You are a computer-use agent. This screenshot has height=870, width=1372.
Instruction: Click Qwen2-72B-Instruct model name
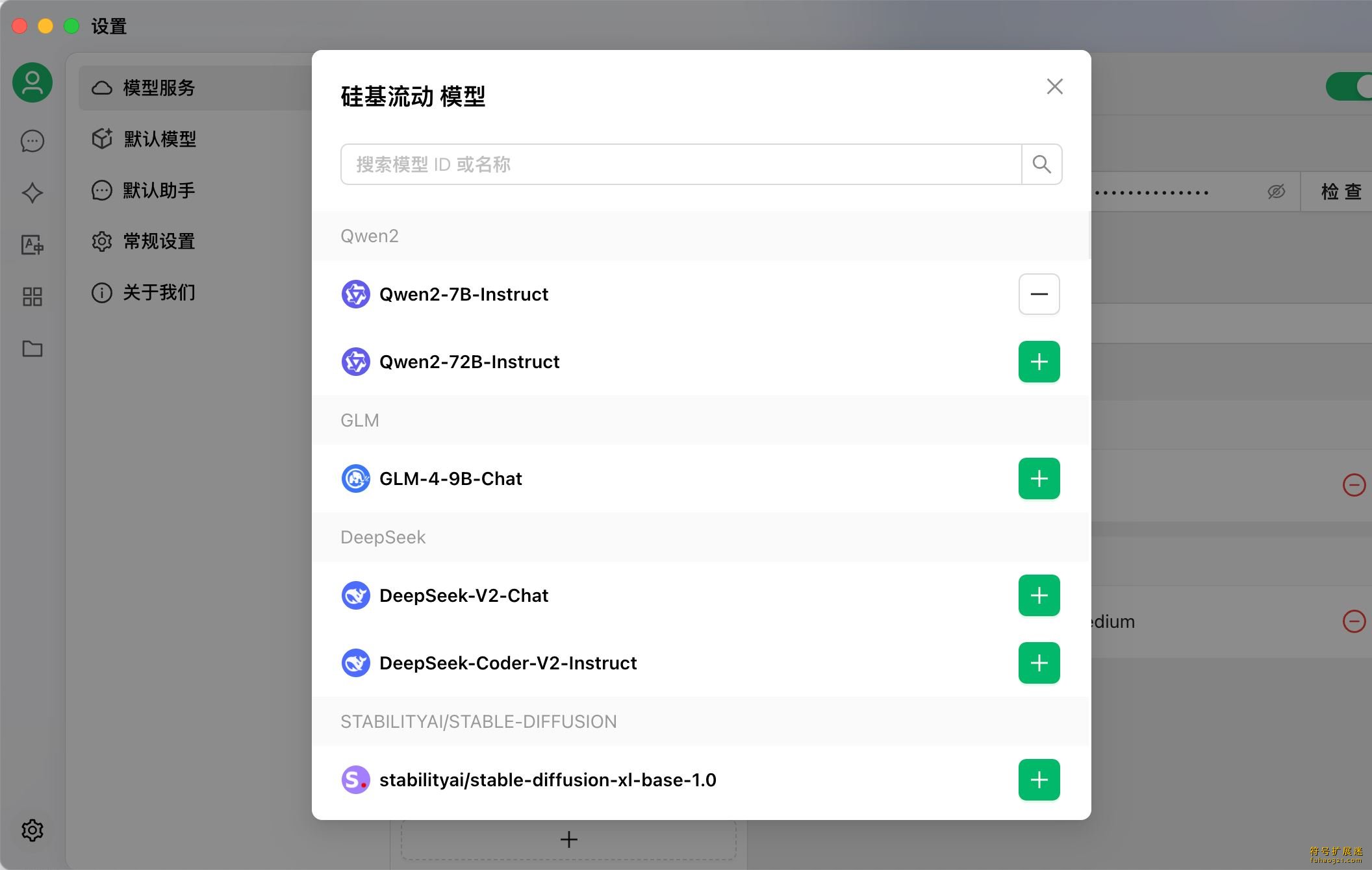[469, 362]
